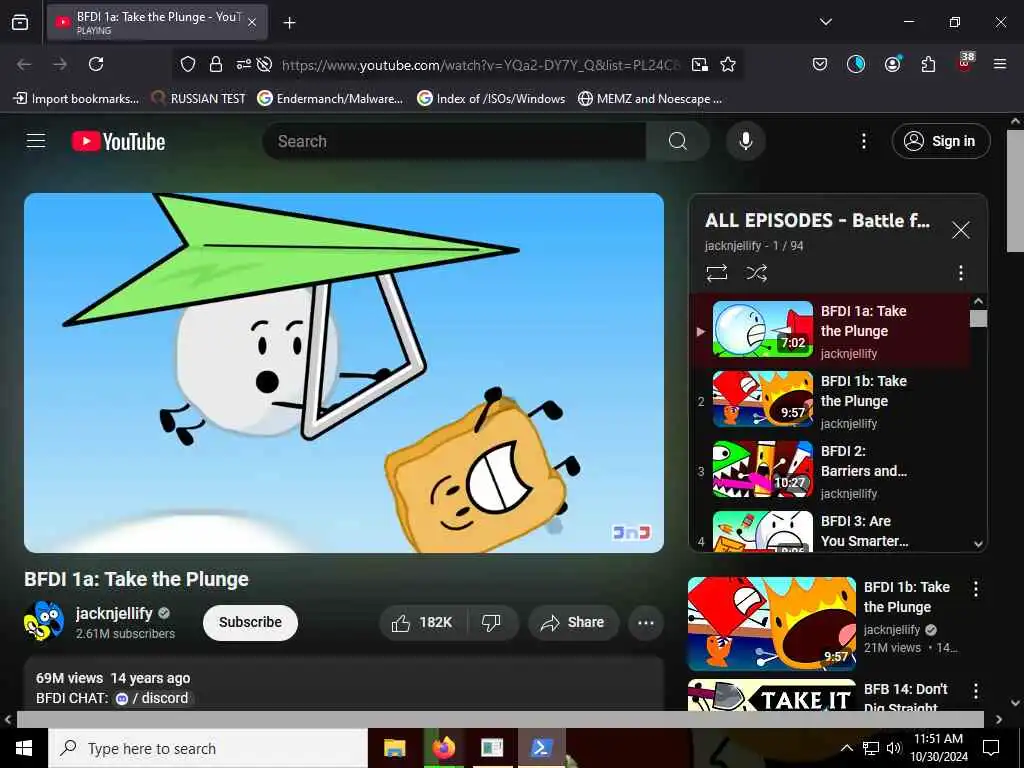This screenshot has height=768, width=1024.
Task: Open Firefox account icon
Action: (892, 64)
